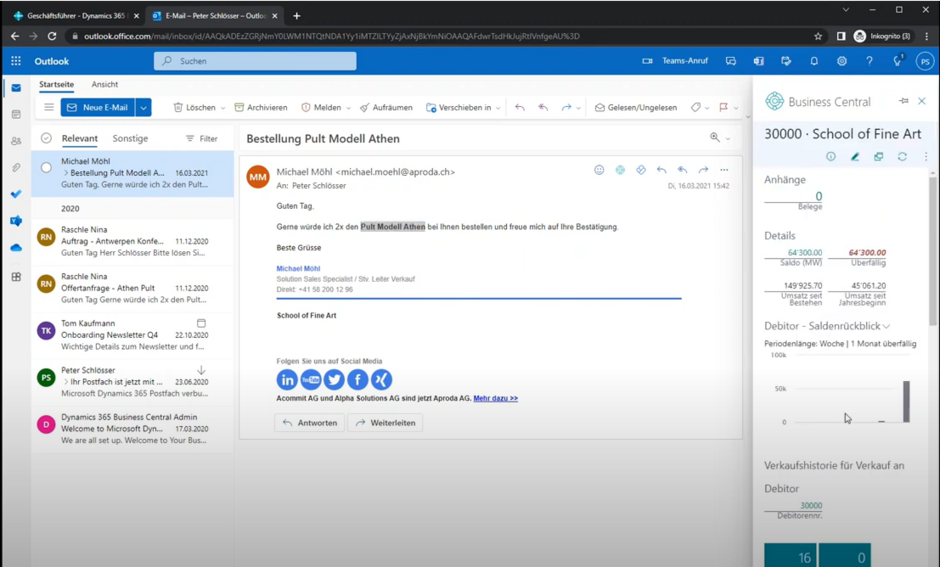Click Archivieren in the toolbar
Screen dimensions: 940x567
click(x=261, y=107)
